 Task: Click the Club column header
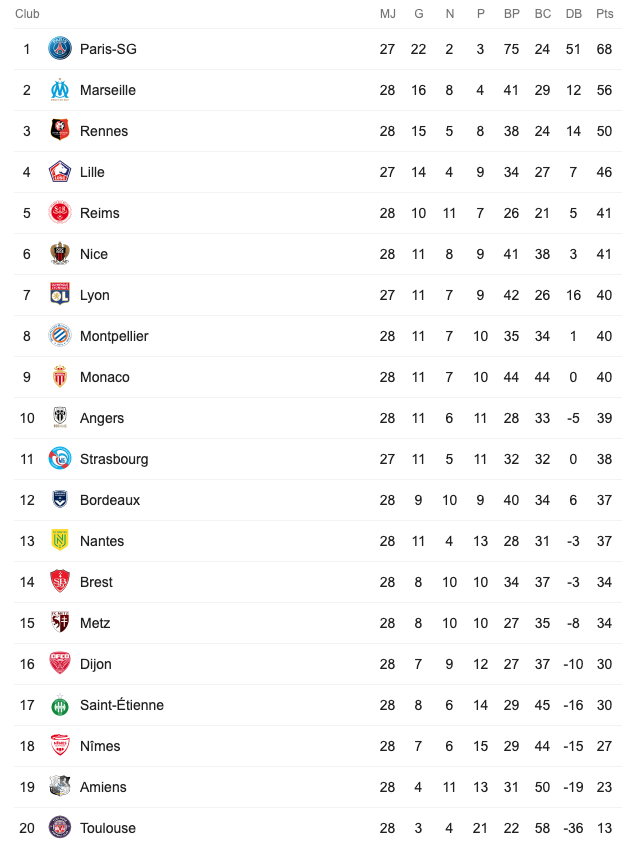(x=27, y=14)
